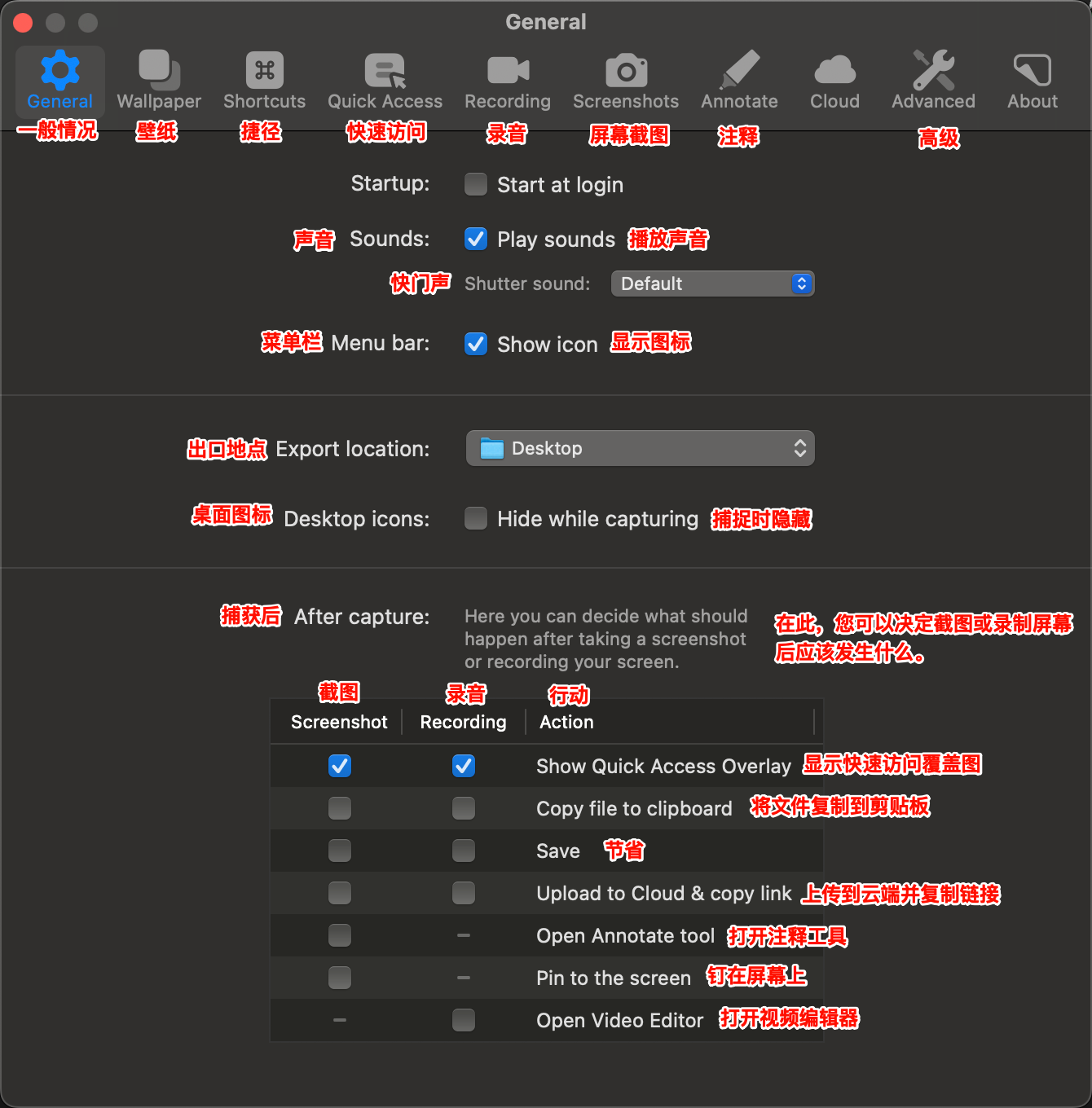Open the Cloud settings icon
Viewport: 1092px width, 1108px height.
click(834, 70)
